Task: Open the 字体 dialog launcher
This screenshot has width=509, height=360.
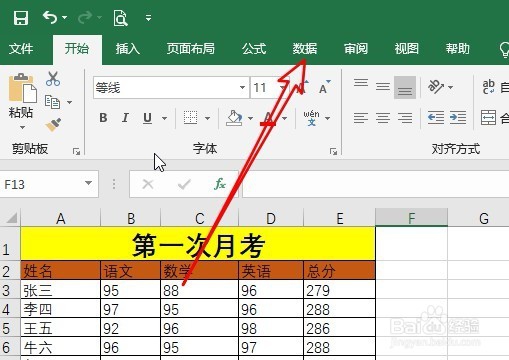Action: pos(333,152)
